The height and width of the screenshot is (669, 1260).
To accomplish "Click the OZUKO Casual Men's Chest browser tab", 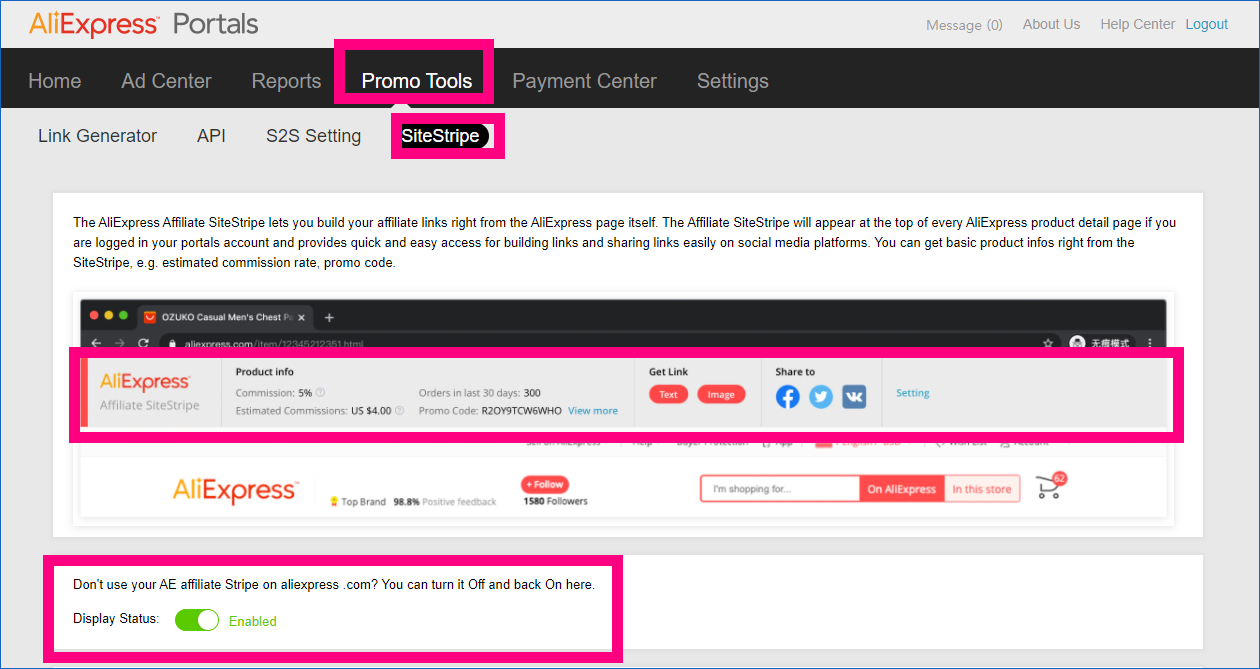I will [x=225, y=317].
